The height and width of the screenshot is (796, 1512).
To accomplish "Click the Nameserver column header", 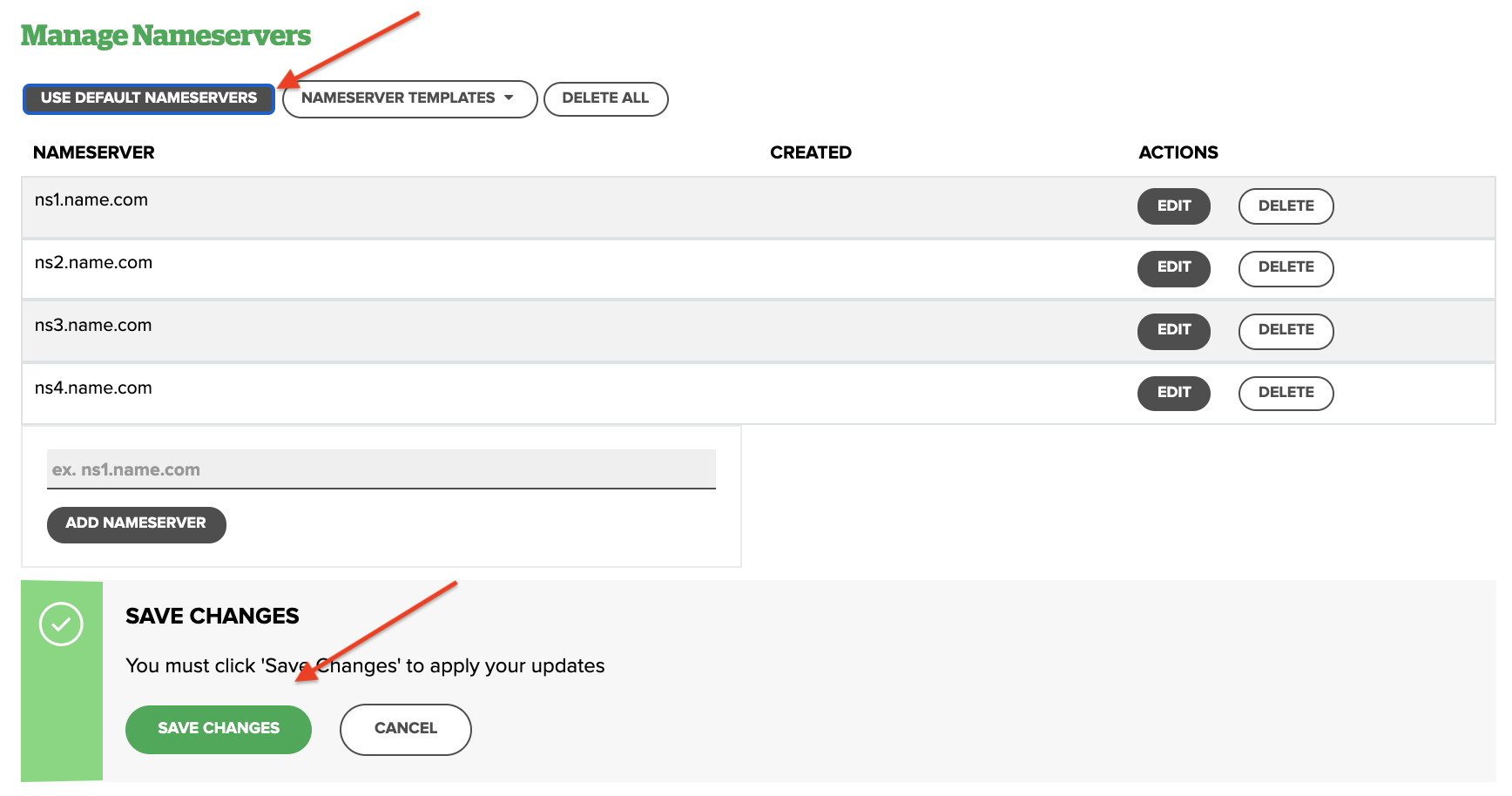I will (x=94, y=152).
